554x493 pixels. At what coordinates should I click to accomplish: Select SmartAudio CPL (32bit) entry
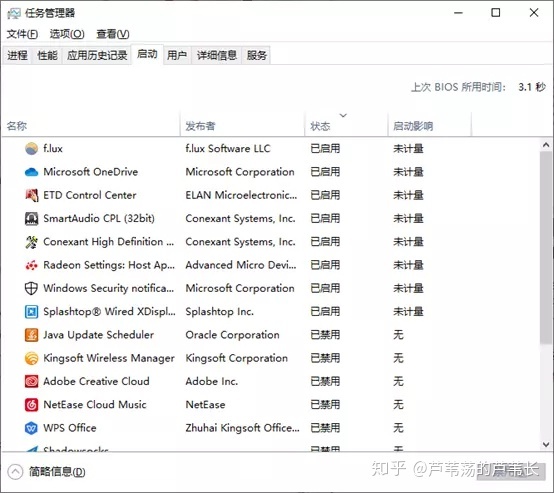(x=99, y=218)
